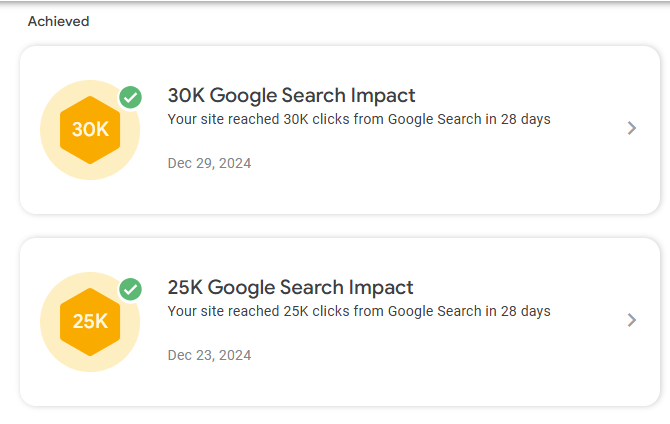Click pale yellow ring around 25K hexagon

tap(52, 342)
